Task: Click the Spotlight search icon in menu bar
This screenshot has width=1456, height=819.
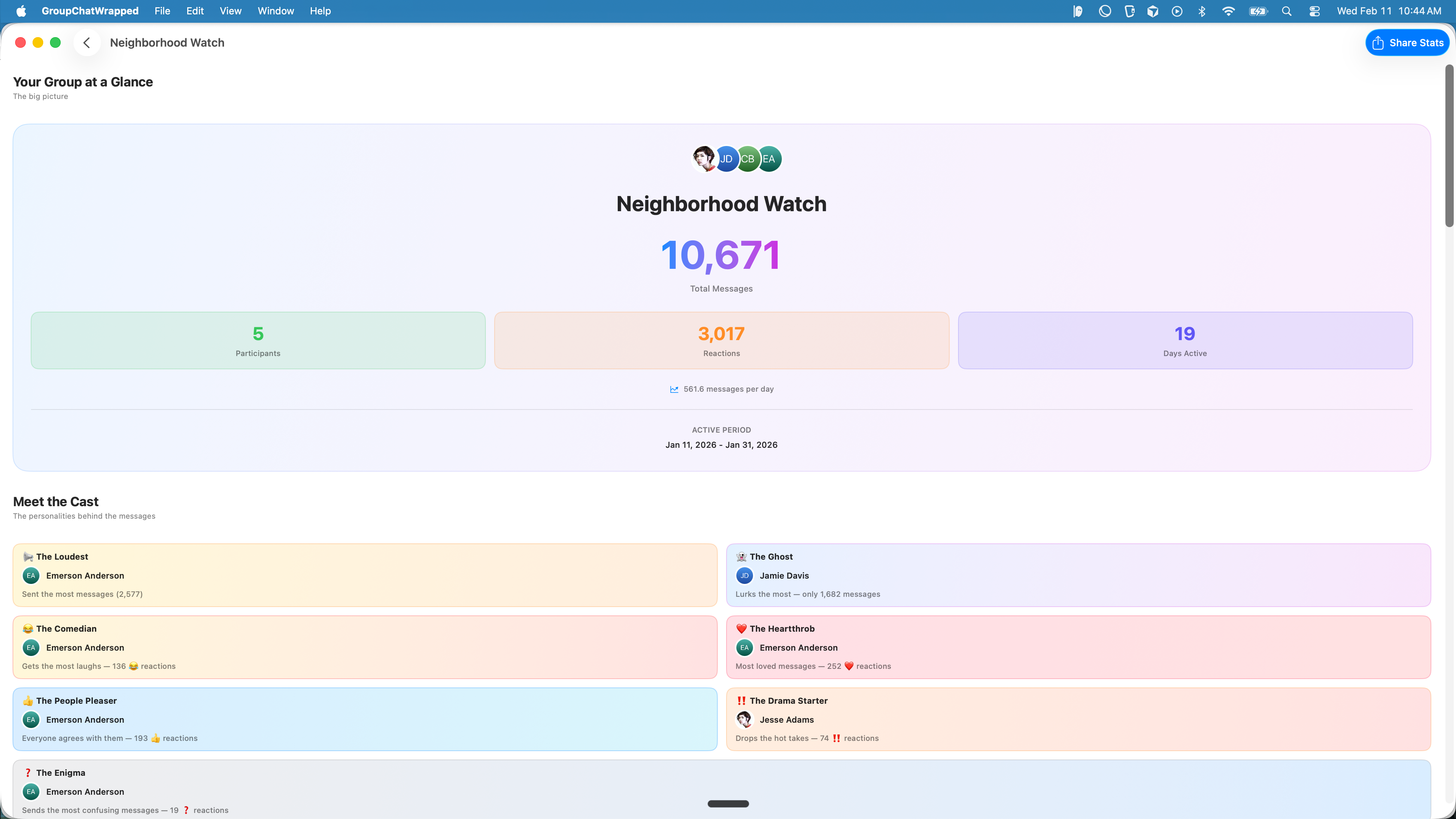Action: (1287, 11)
